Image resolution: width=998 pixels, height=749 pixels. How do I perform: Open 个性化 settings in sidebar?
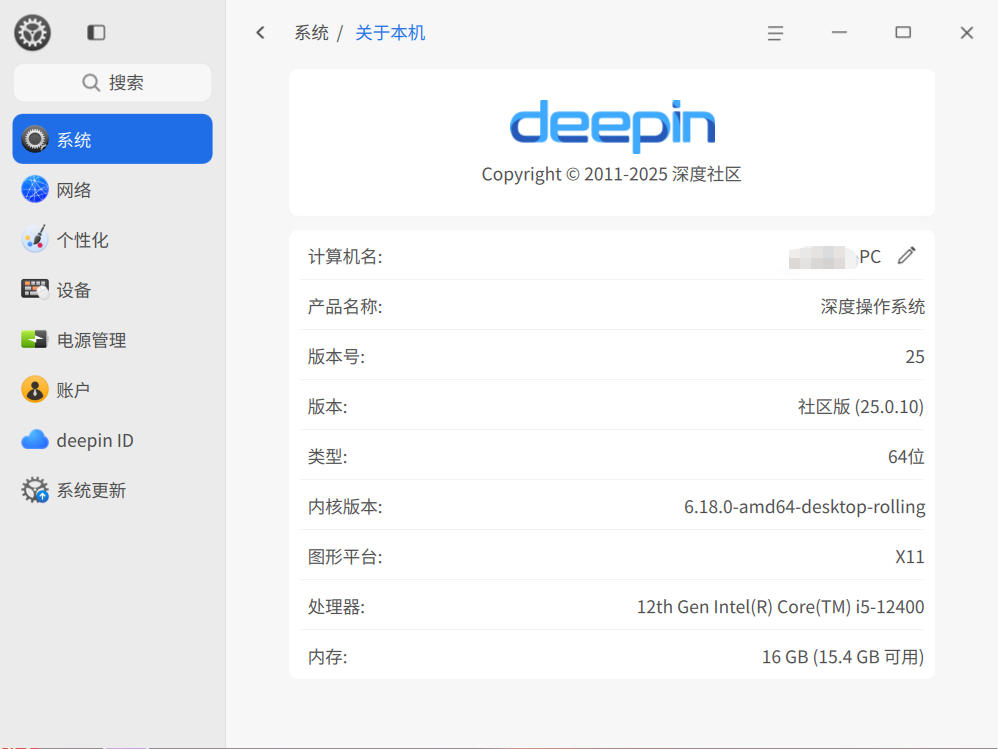tap(113, 240)
